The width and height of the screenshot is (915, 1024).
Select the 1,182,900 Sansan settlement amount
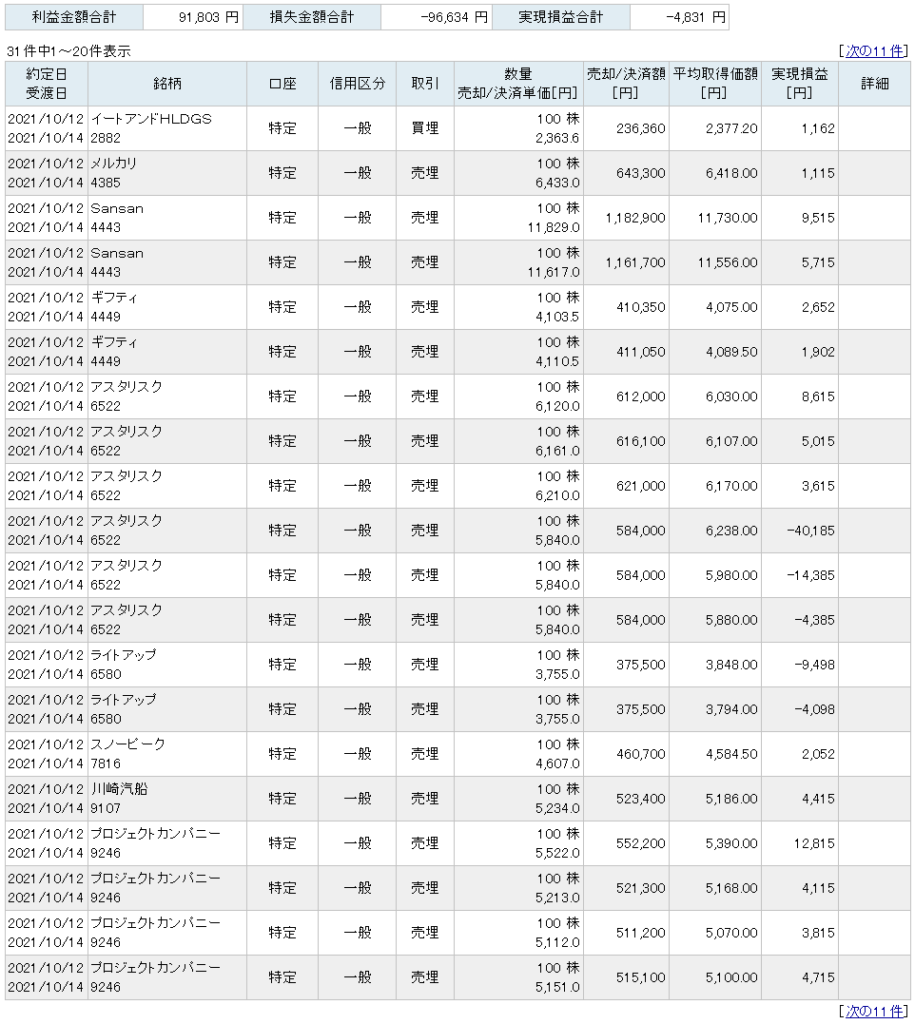point(635,218)
